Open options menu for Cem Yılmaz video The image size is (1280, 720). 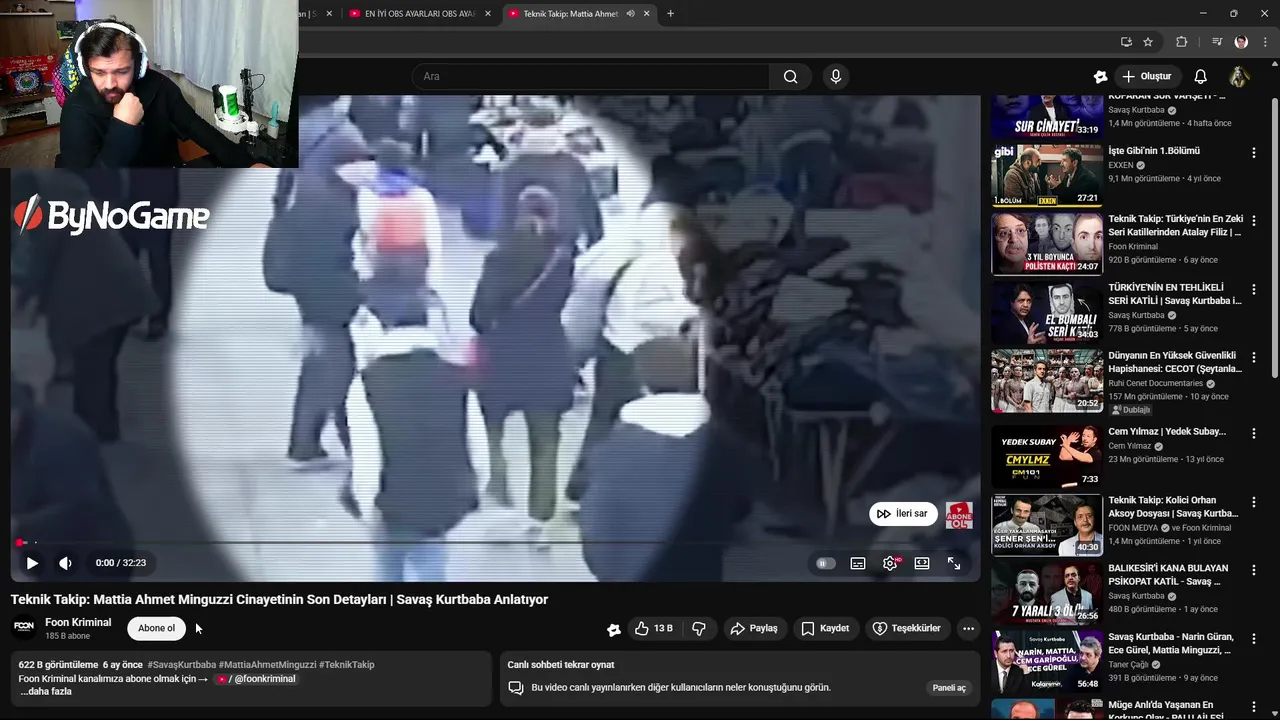click(1253, 434)
